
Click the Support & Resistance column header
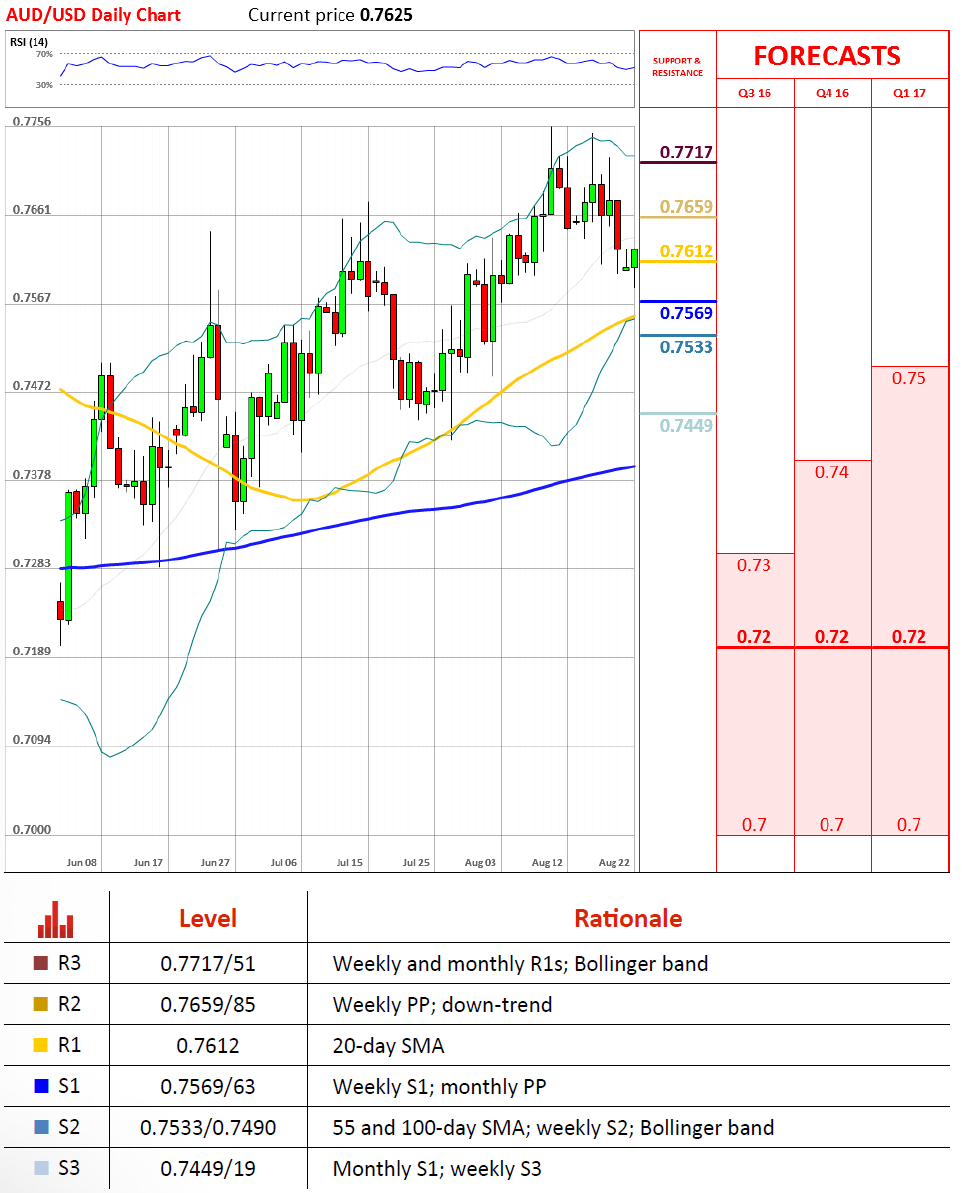point(677,67)
